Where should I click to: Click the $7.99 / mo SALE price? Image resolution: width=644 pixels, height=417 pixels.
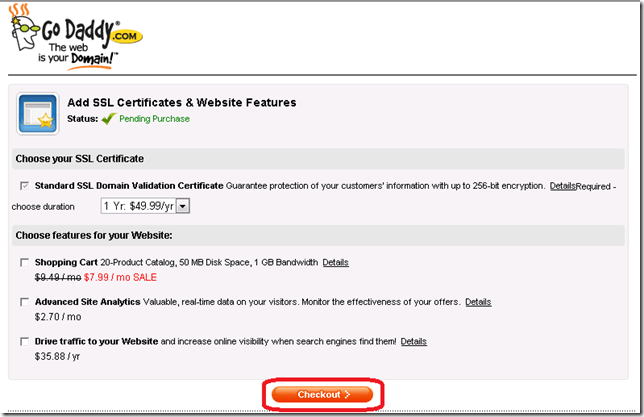coord(118,277)
